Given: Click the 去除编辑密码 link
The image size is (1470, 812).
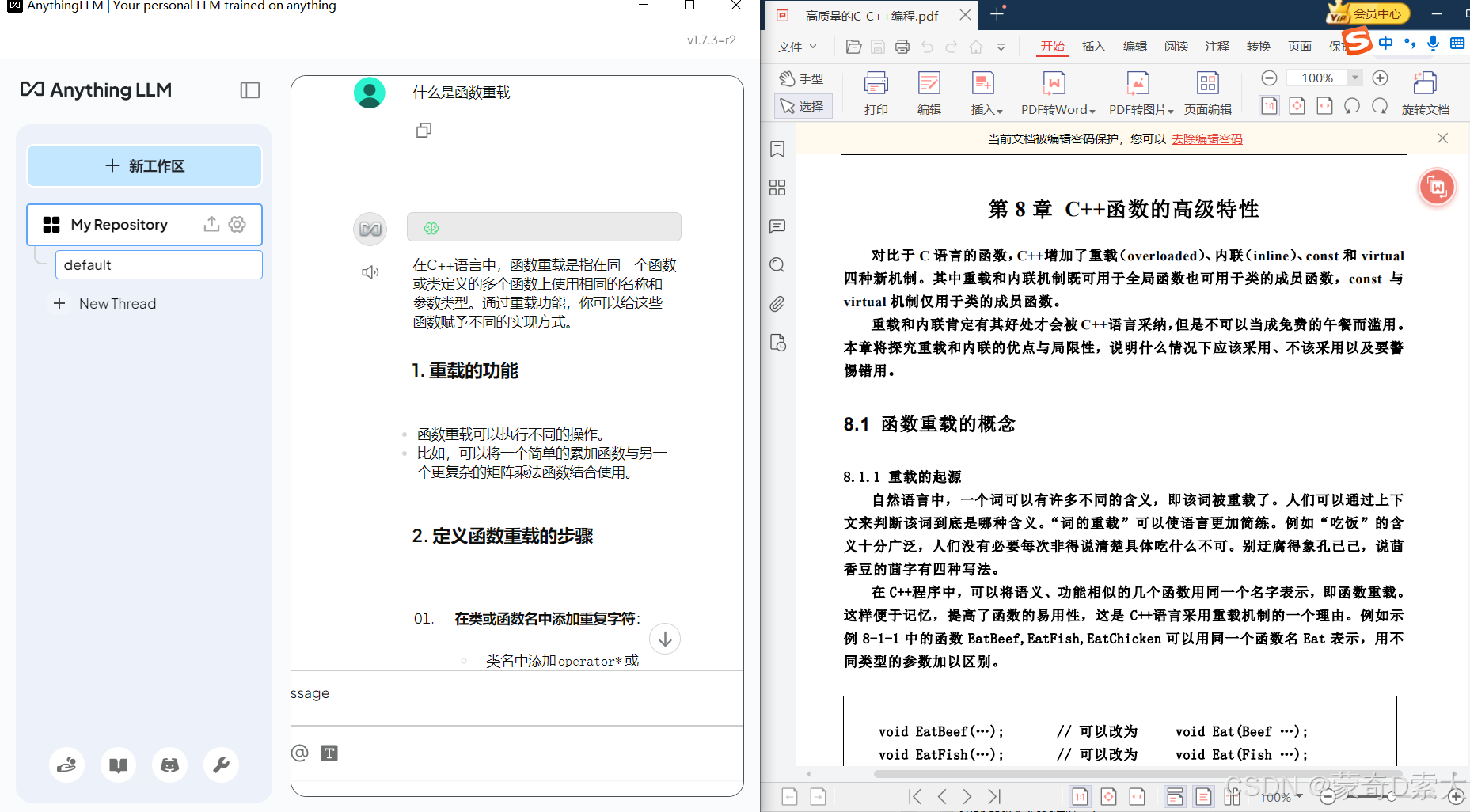Looking at the screenshot, I should (x=1206, y=138).
